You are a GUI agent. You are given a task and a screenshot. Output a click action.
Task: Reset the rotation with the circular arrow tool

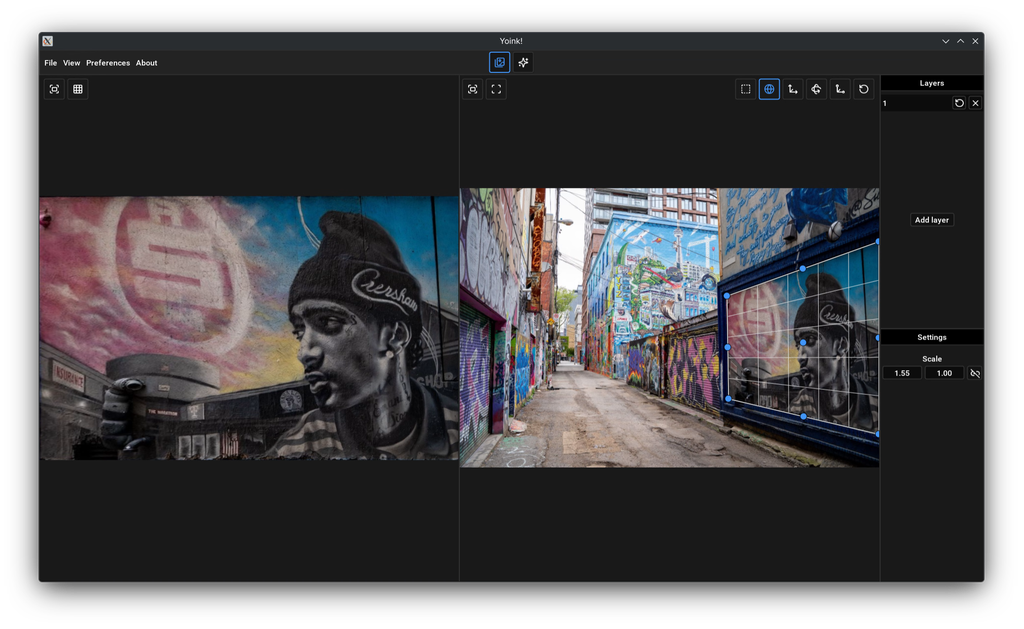point(864,89)
